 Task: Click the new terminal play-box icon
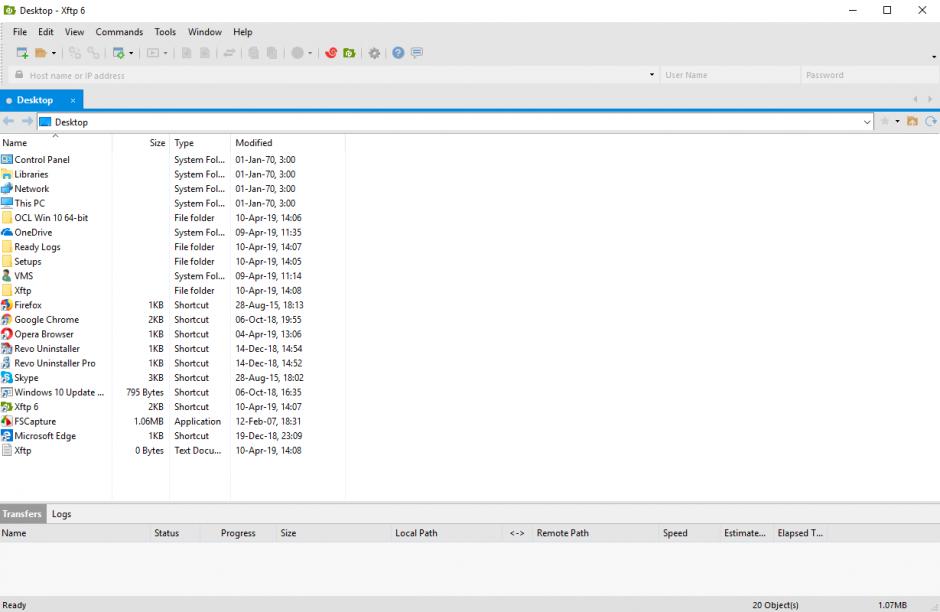(153, 53)
